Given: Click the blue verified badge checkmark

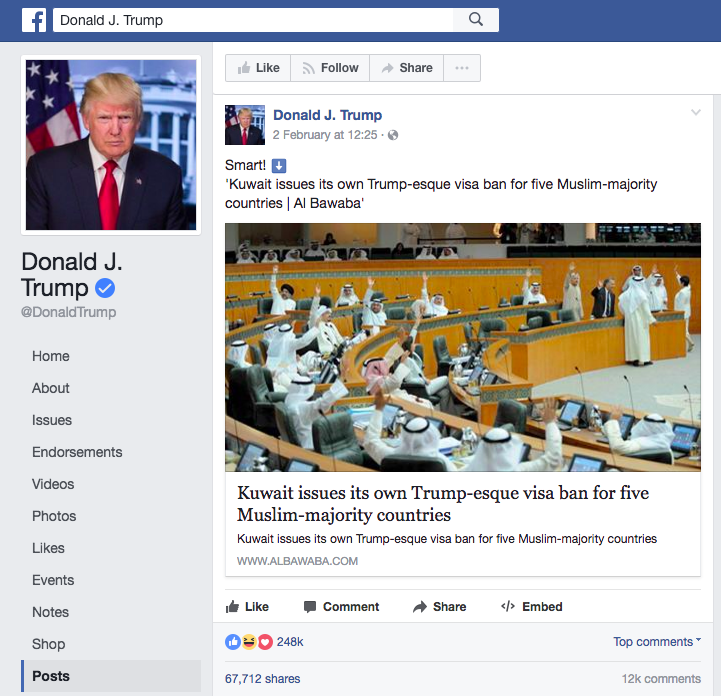Looking at the screenshot, I should [105, 288].
